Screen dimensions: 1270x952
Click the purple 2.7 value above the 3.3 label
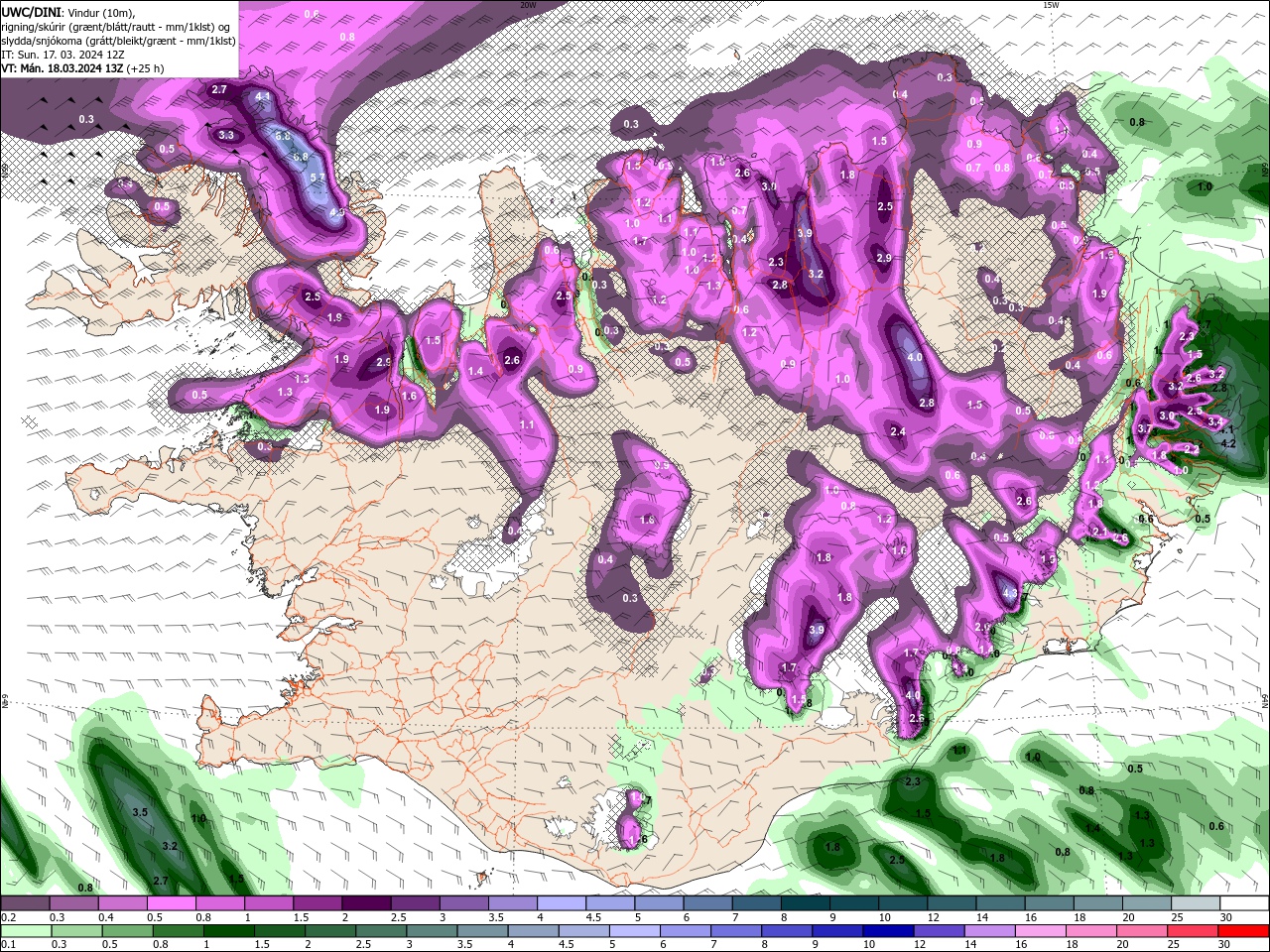[220, 89]
